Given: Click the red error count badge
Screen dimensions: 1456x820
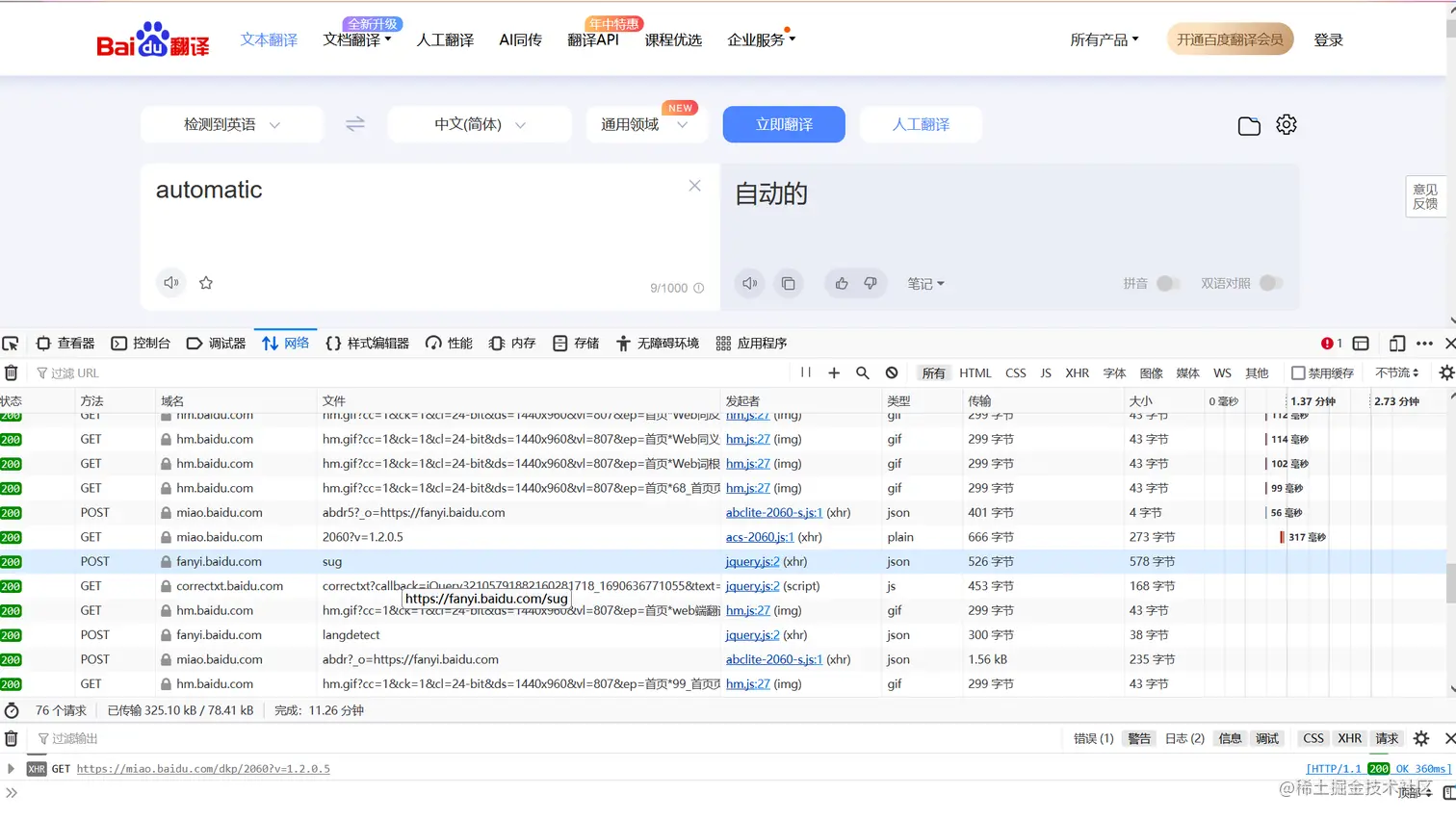Looking at the screenshot, I should coord(1332,344).
